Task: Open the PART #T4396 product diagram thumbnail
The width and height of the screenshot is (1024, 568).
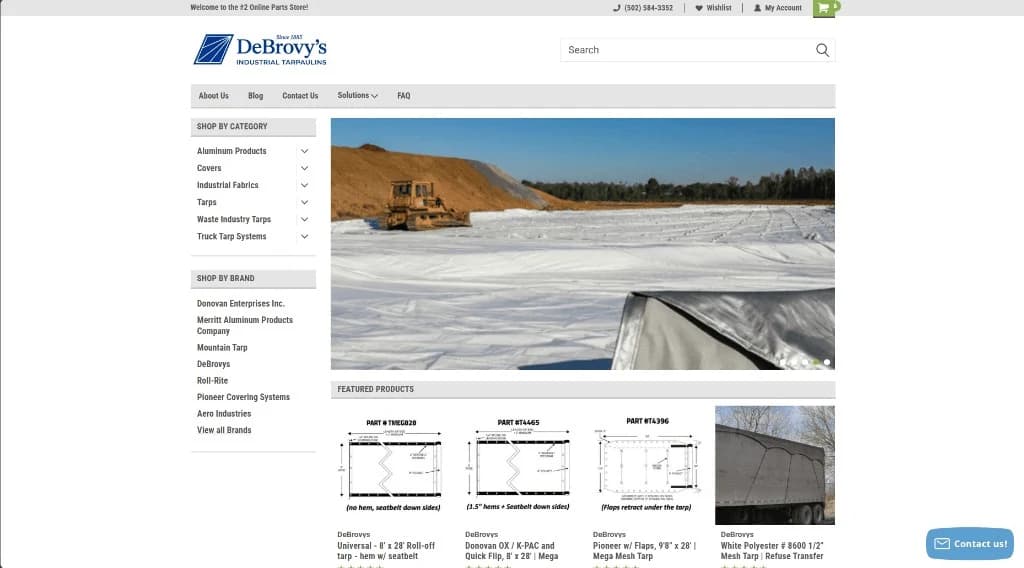Action: click(646, 465)
